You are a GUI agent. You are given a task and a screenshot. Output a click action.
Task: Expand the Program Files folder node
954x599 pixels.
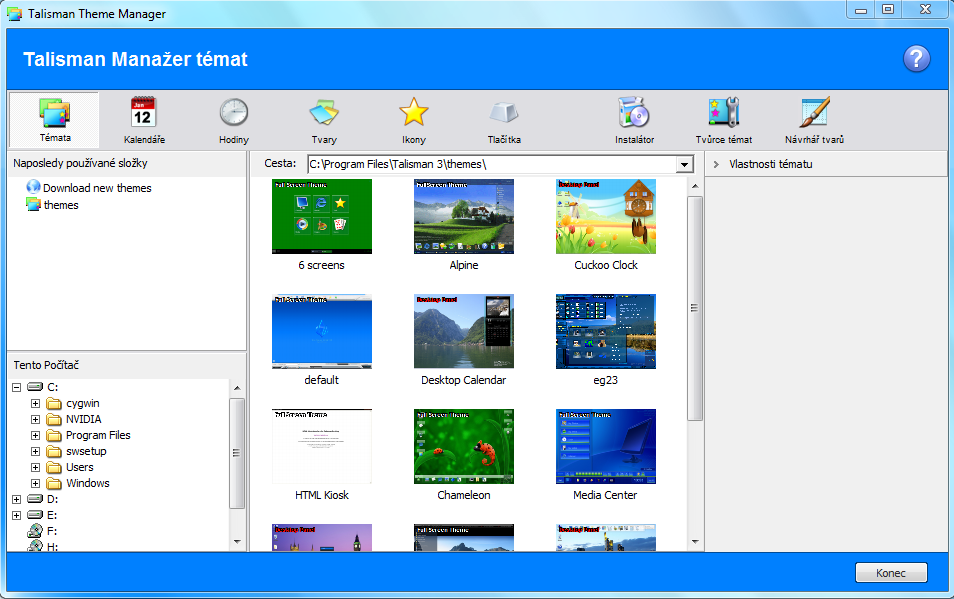tap(35, 435)
